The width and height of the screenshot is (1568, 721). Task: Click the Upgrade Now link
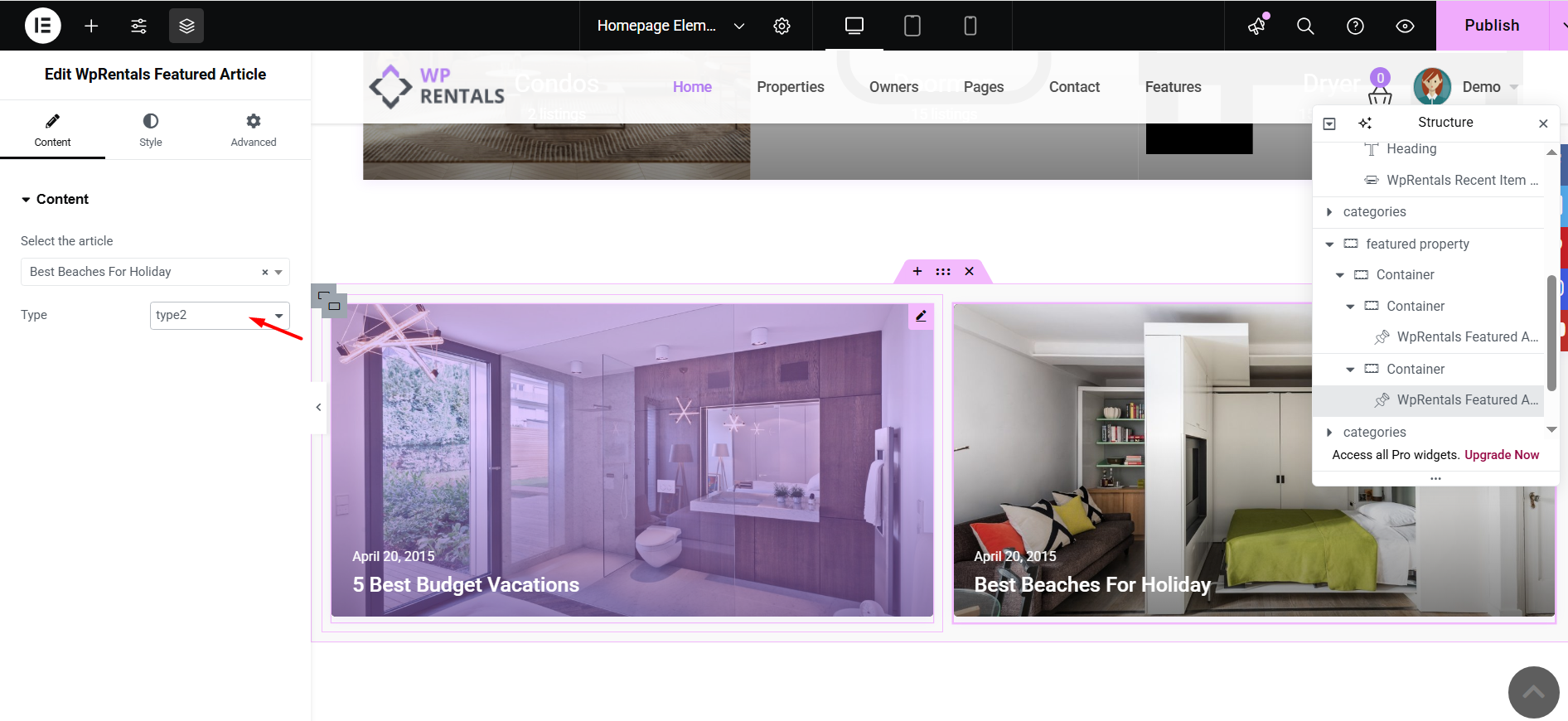pyautogui.click(x=1501, y=455)
